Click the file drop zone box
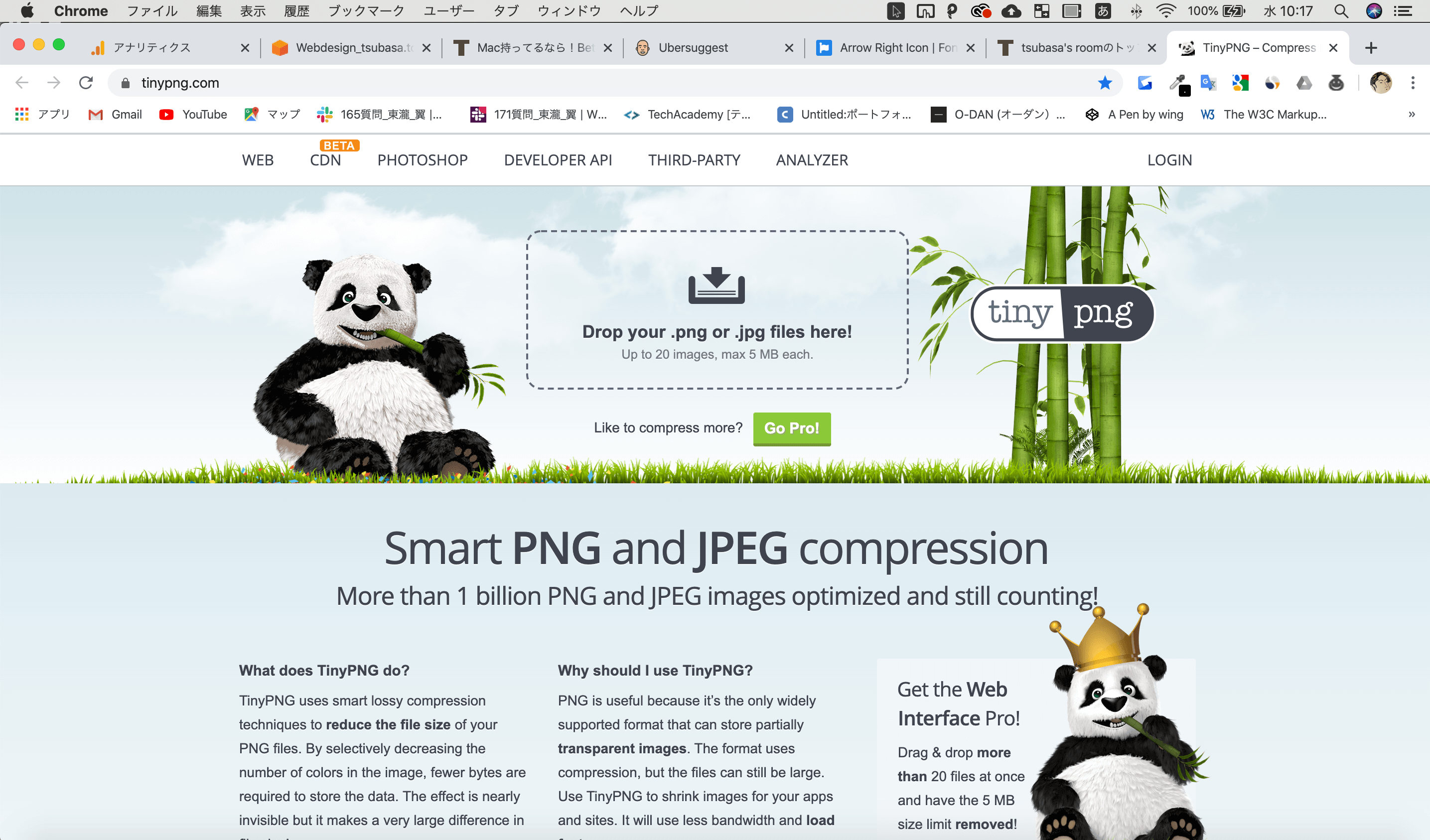The width and height of the screenshot is (1430, 840). (717, 310)
